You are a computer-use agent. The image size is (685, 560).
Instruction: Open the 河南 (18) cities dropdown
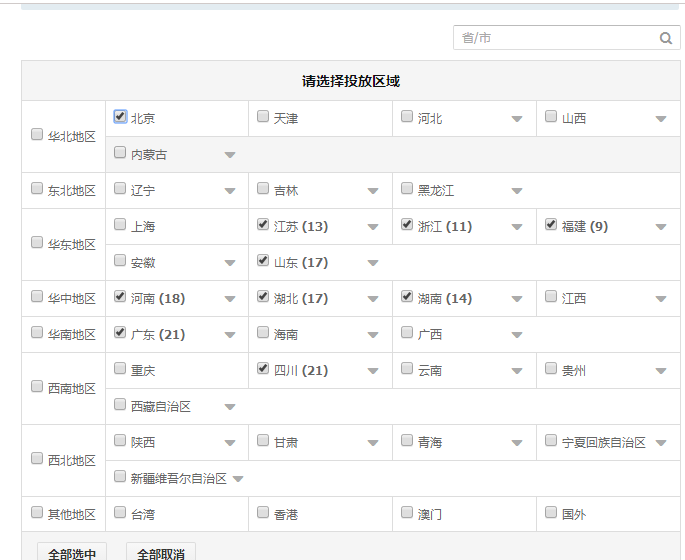click(230, 299)
